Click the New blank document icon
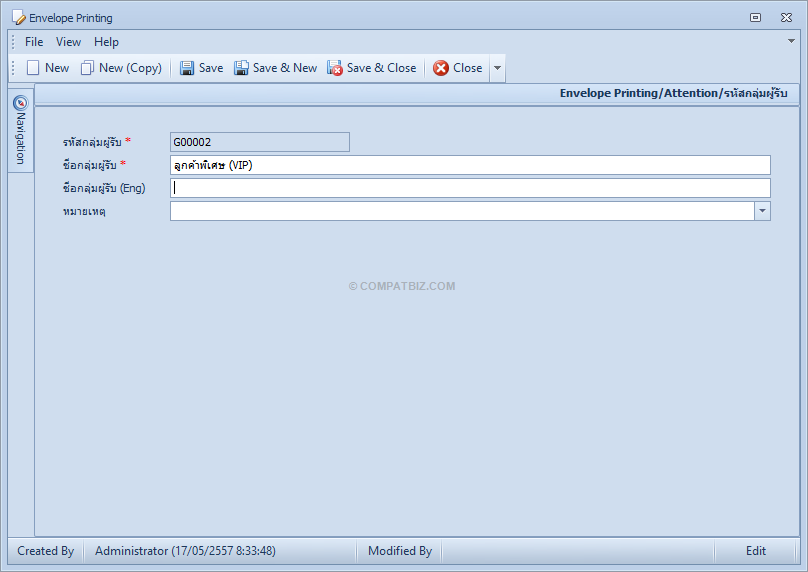Viewport: 808px width, 572px height. coord(33,68)
